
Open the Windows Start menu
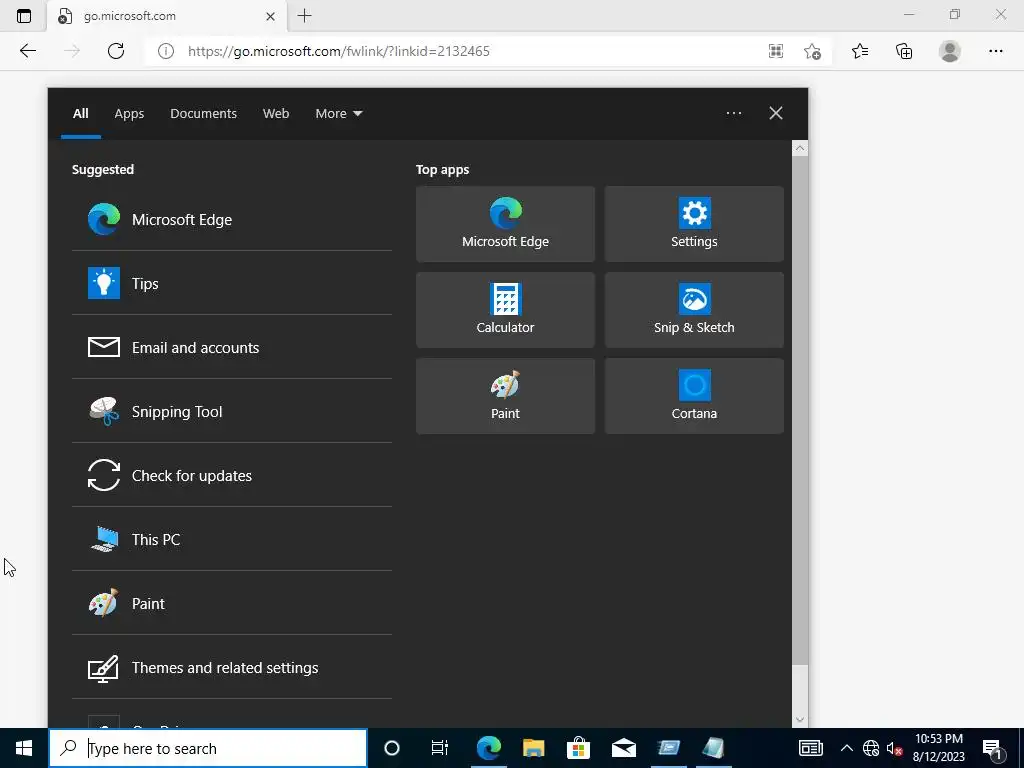[x=24, y=748]
